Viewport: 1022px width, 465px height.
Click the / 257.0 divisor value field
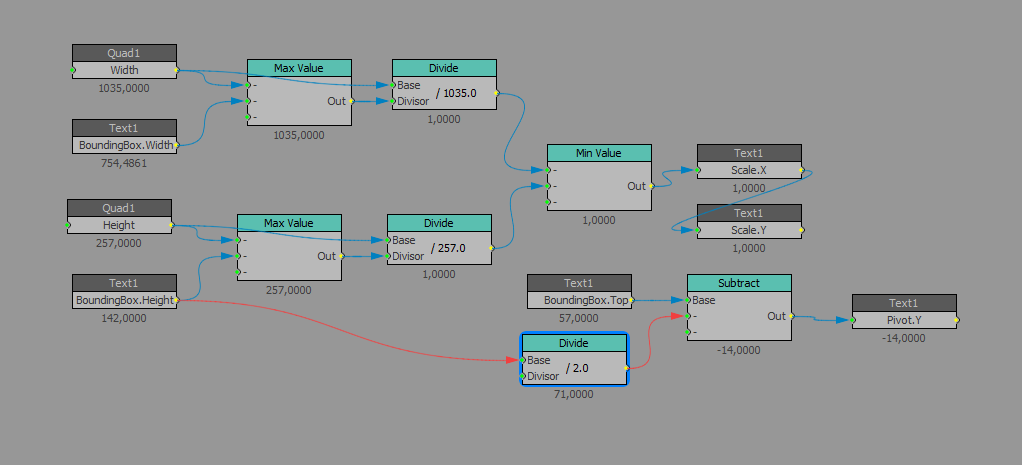pos(448,248)
